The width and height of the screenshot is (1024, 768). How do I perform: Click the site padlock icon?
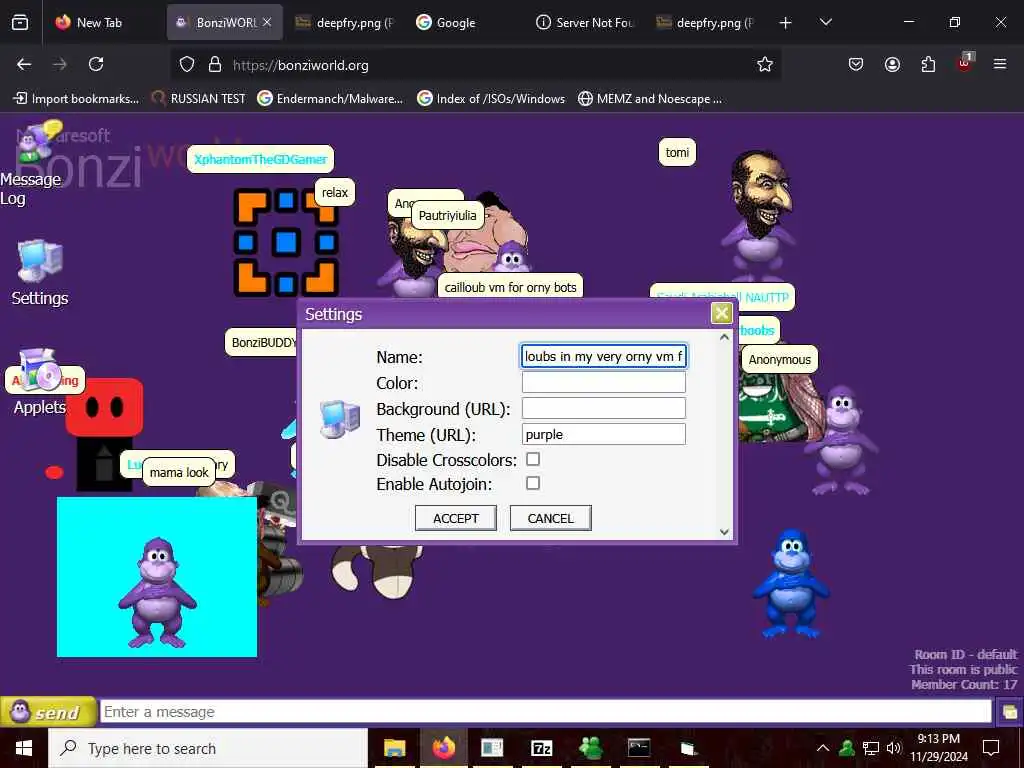tap(214, 65)
